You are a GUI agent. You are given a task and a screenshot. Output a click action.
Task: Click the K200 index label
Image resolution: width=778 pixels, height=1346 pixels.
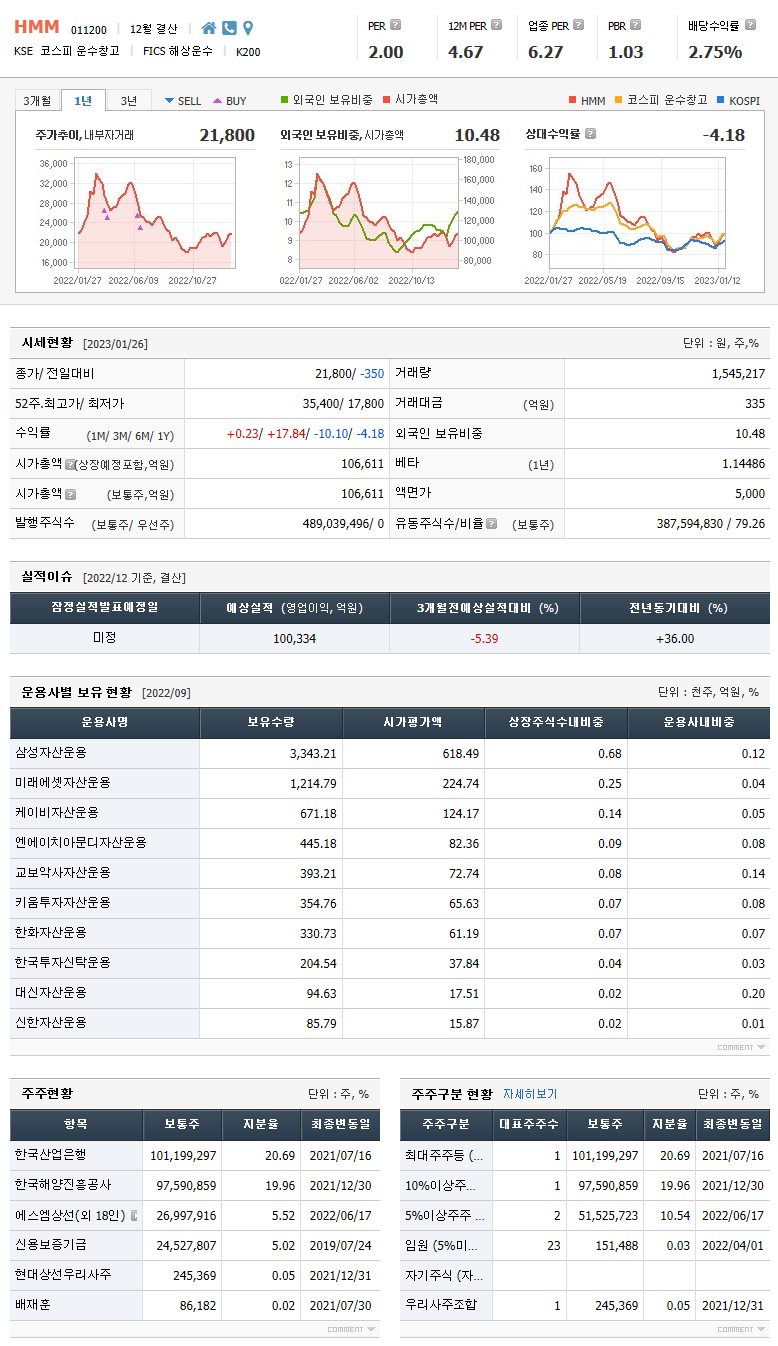click(x=248, y=52)
